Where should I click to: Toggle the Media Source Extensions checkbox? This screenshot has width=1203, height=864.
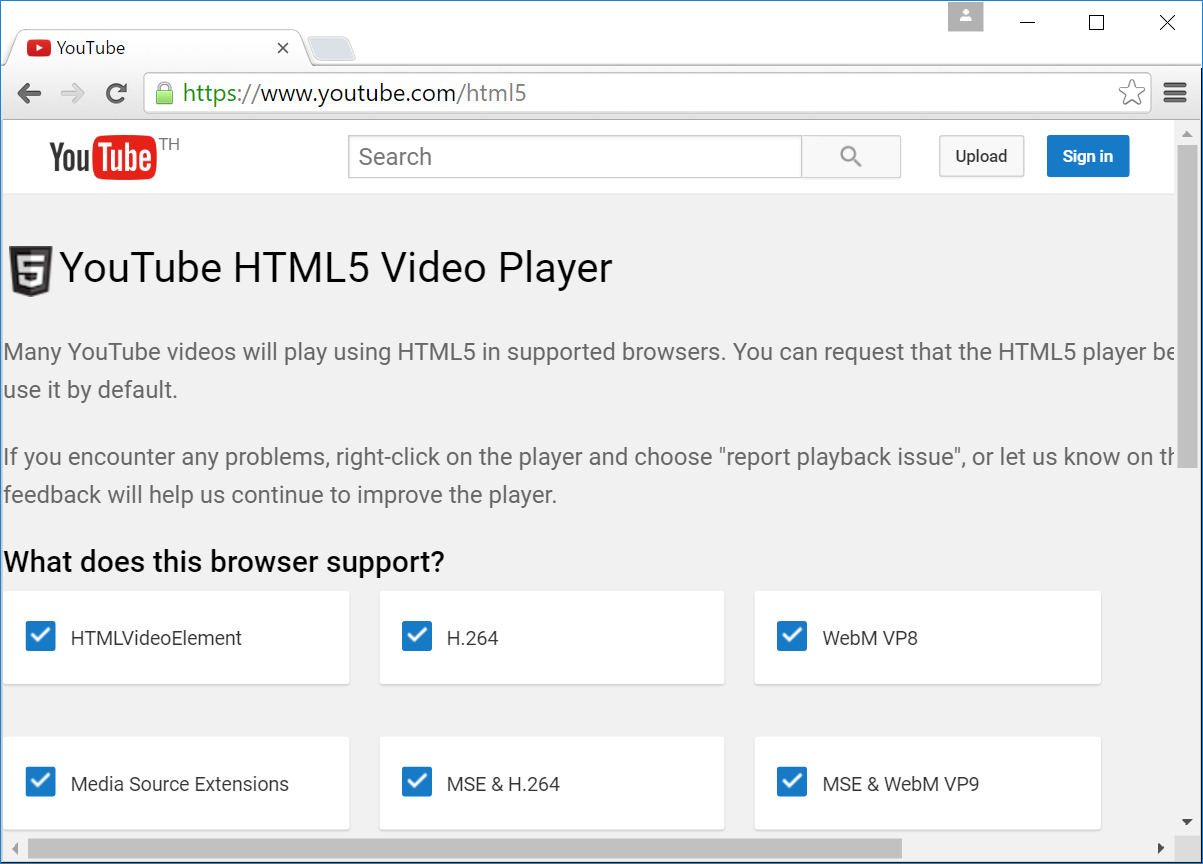click(x=41, y=781)
